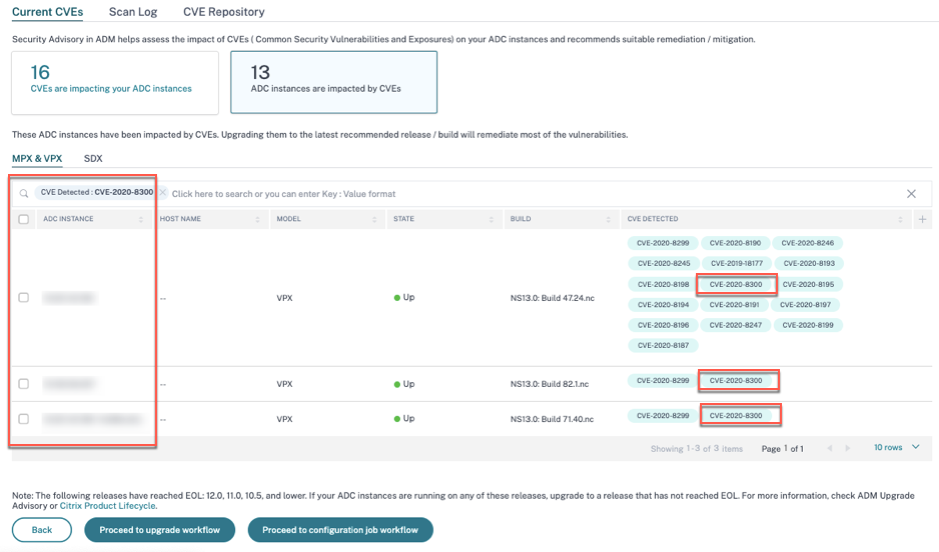Switch to Current CVEs tab
939x552 pixels.
point(47,12)
